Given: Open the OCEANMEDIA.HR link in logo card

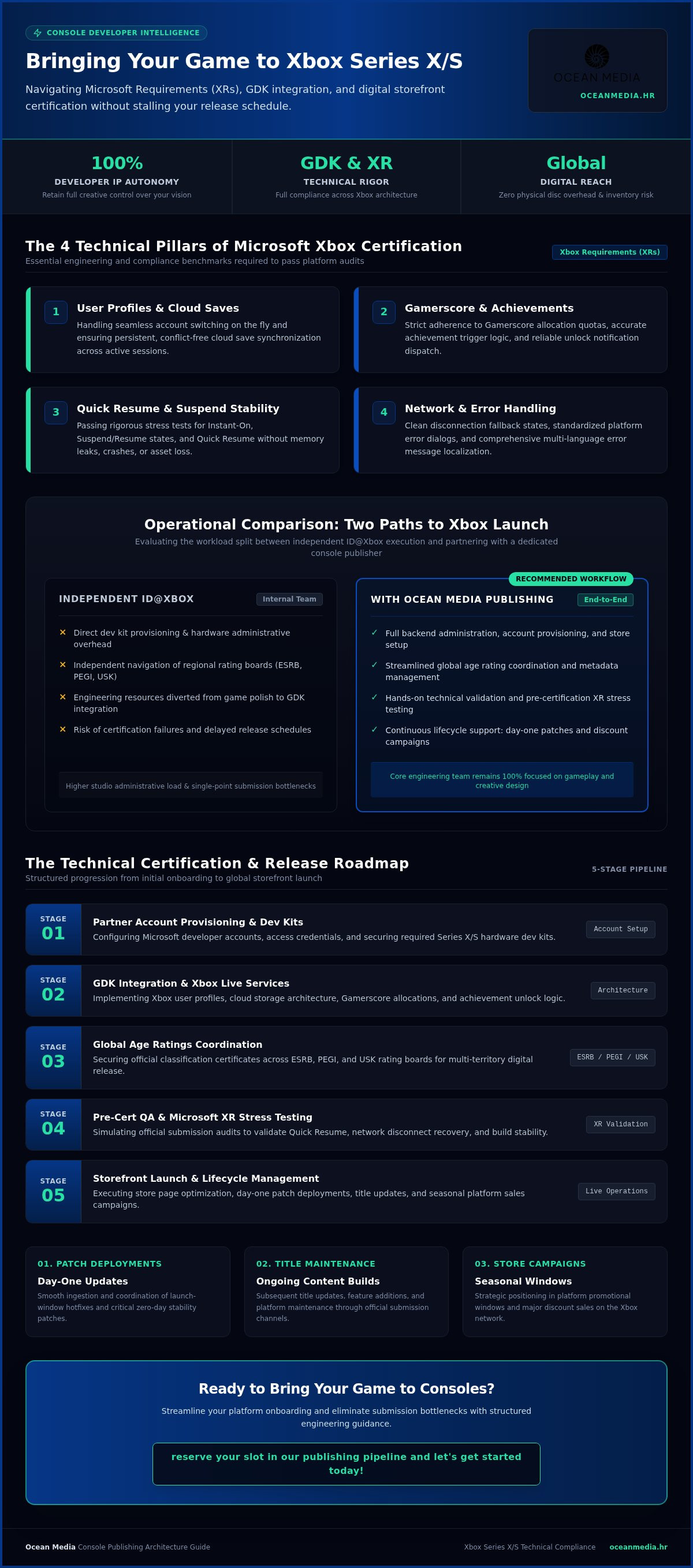Looking at the screenshot, I should (x=617, y=96).
